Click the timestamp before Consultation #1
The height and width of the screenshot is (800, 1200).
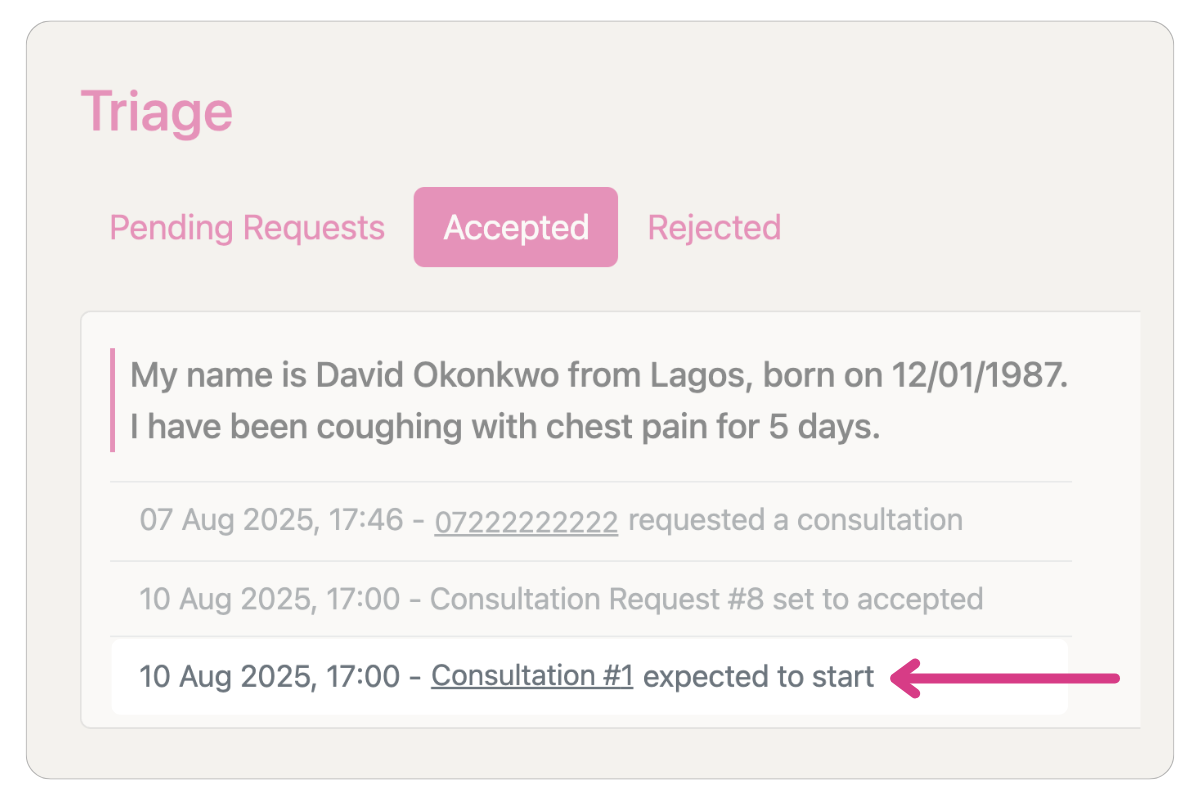[x=269, y=676]
